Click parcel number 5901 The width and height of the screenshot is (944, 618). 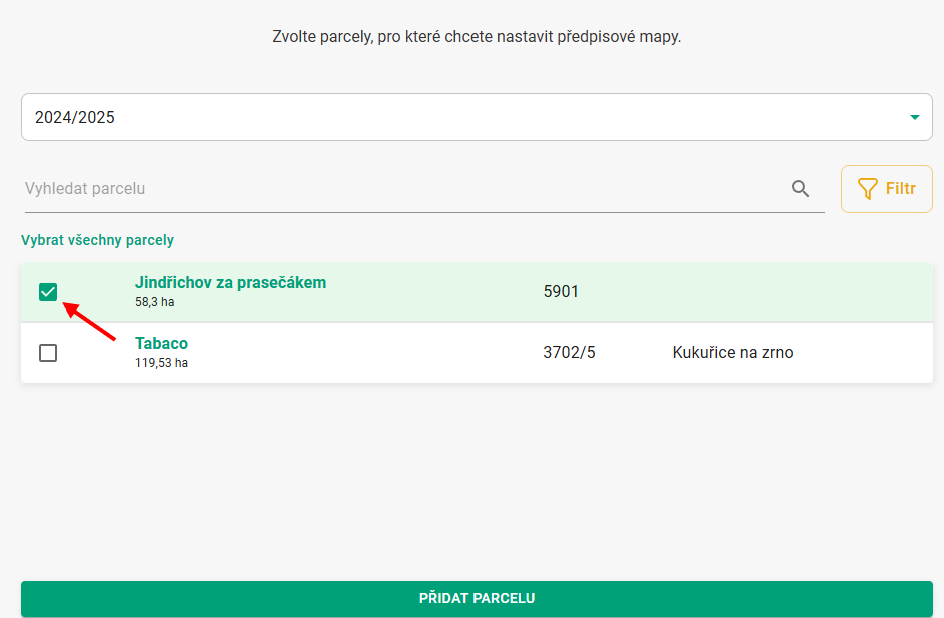tap(561, 292)
